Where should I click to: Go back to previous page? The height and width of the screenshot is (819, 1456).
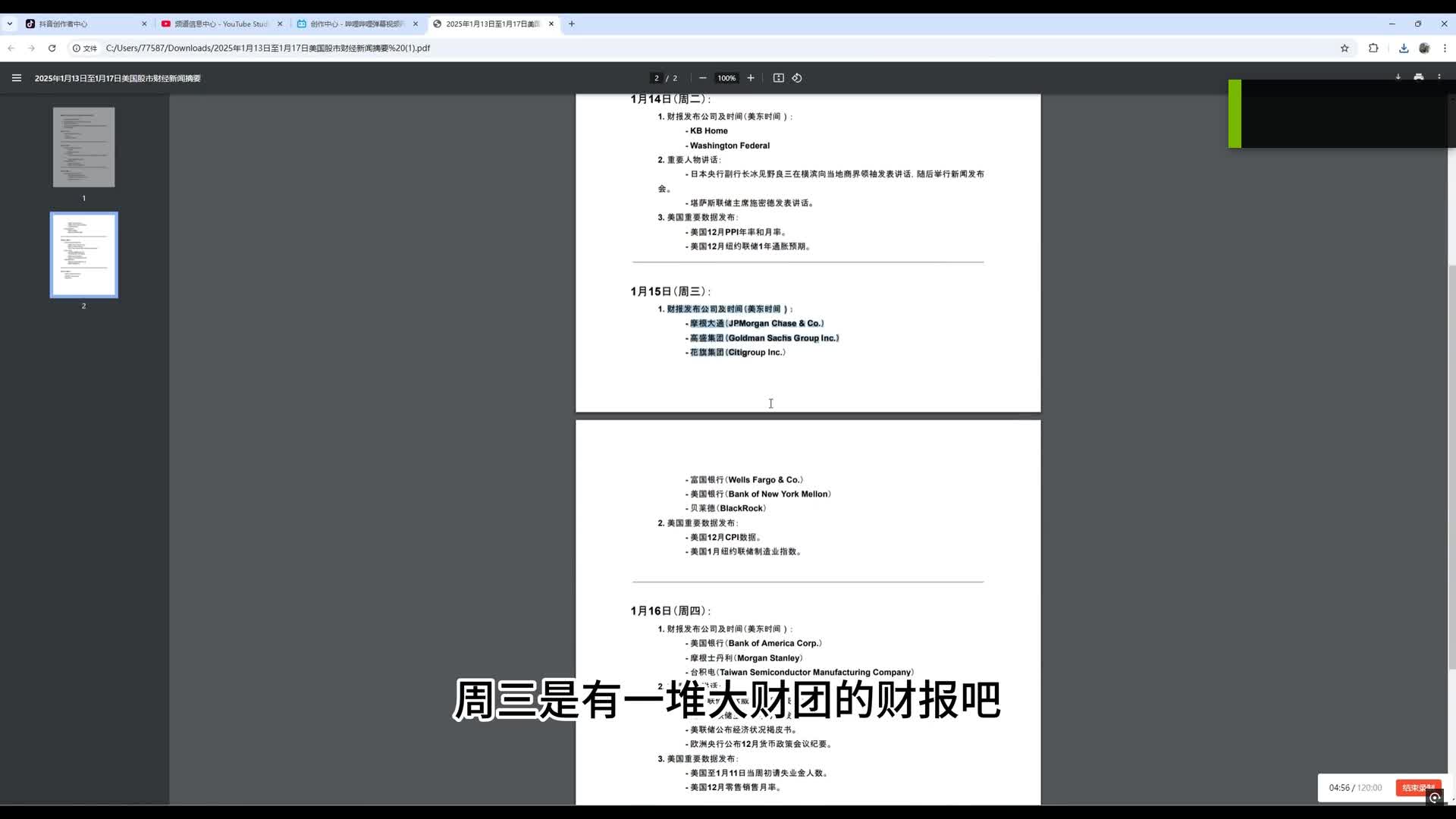(x=11, y=48)
